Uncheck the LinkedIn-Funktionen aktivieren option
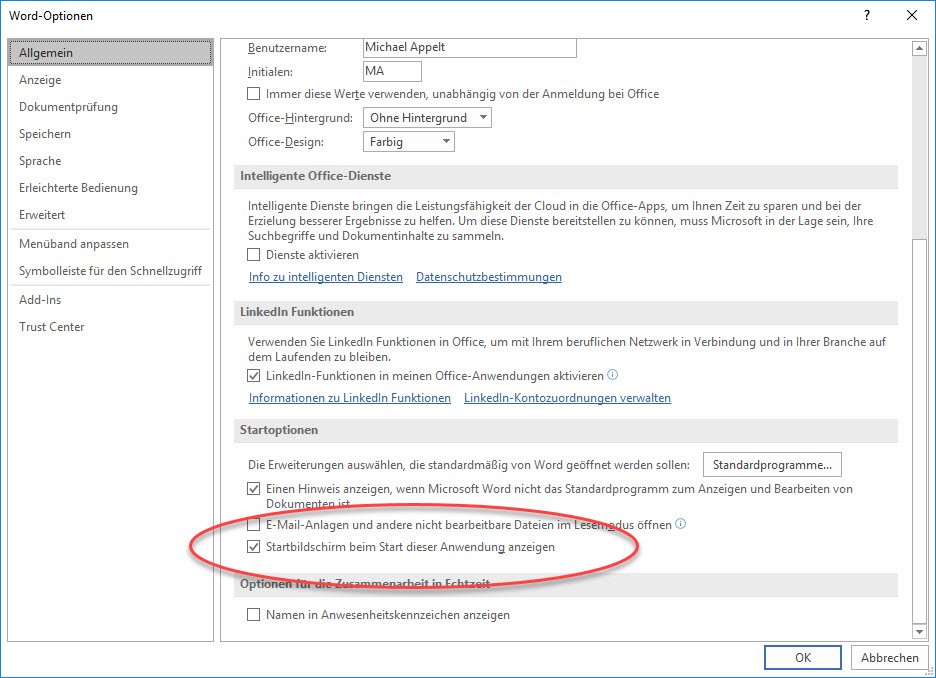 253,375
